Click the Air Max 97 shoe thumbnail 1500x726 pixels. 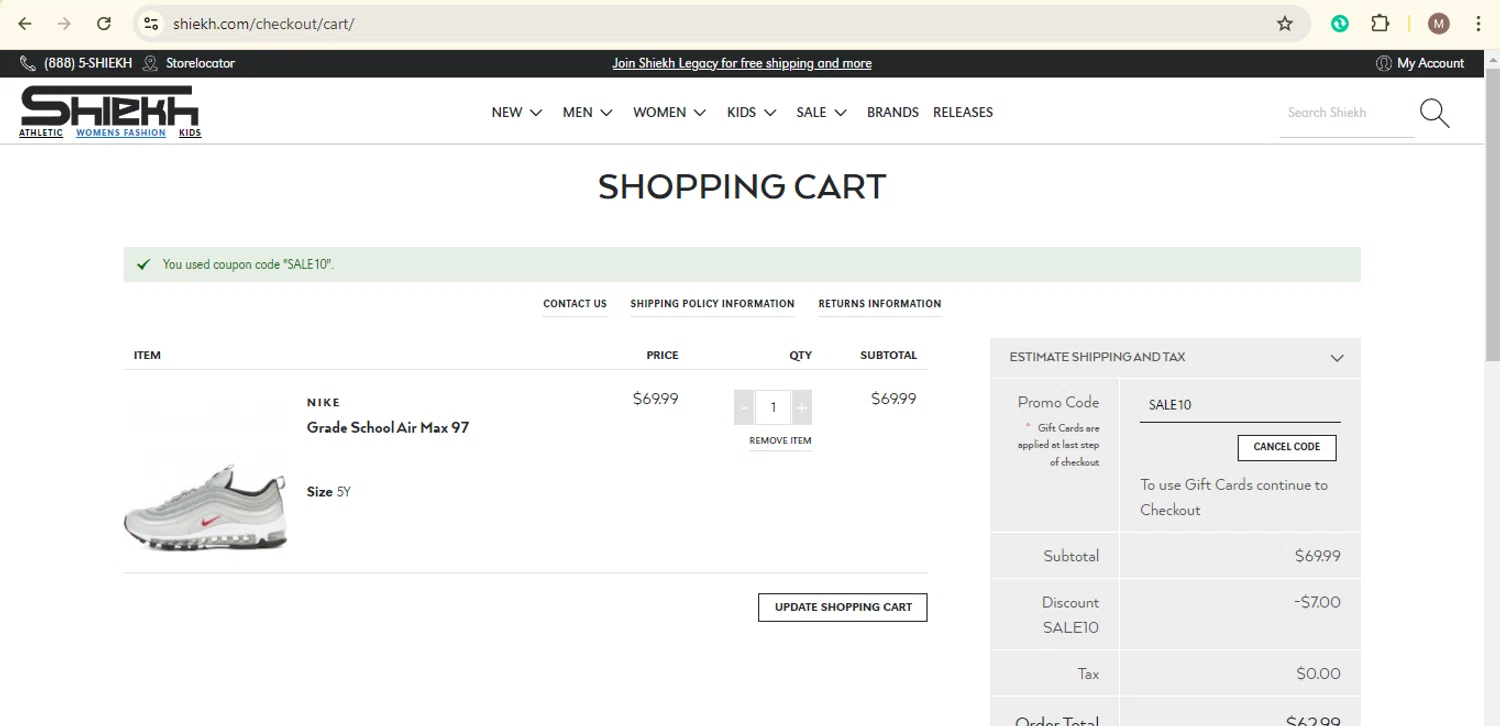point(206,507)
